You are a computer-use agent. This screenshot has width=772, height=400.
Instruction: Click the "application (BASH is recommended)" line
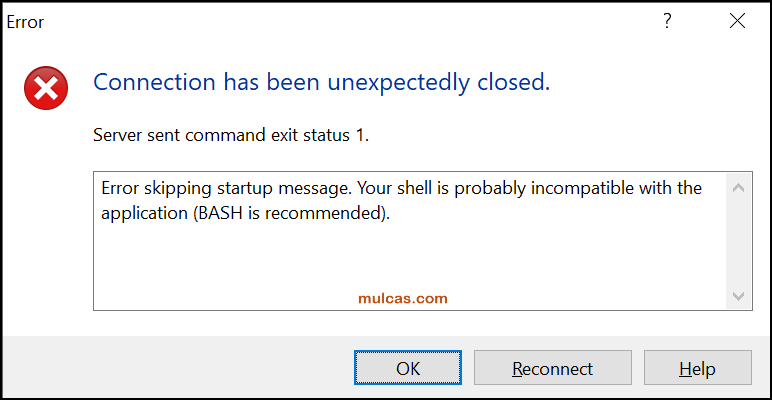pyautogui.click(x=245, y=213)
